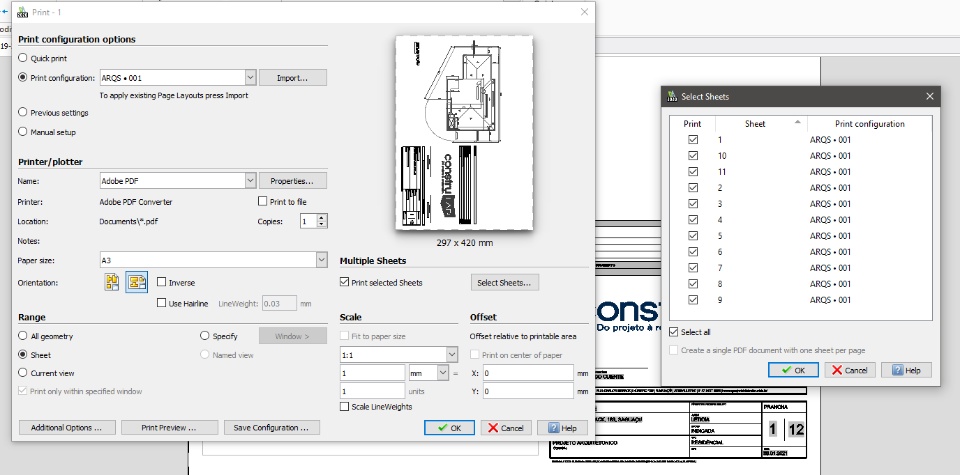Uncheck print box for sheet 3
Screen dimensions: 960x475
pos(692,204)
